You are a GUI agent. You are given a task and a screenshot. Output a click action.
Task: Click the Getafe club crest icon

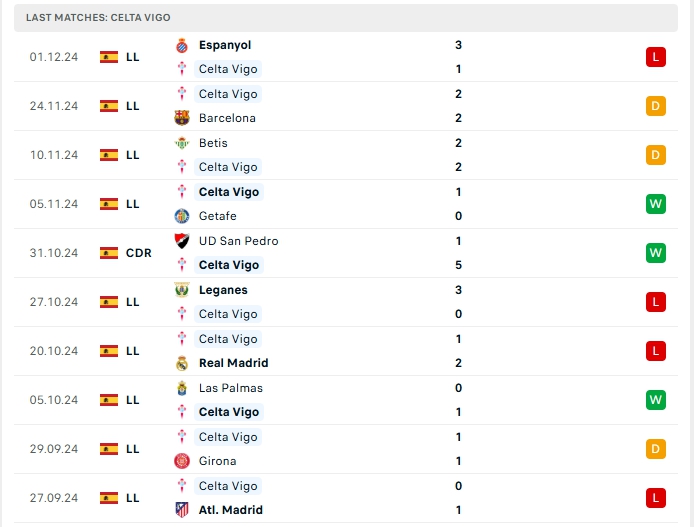182,216
